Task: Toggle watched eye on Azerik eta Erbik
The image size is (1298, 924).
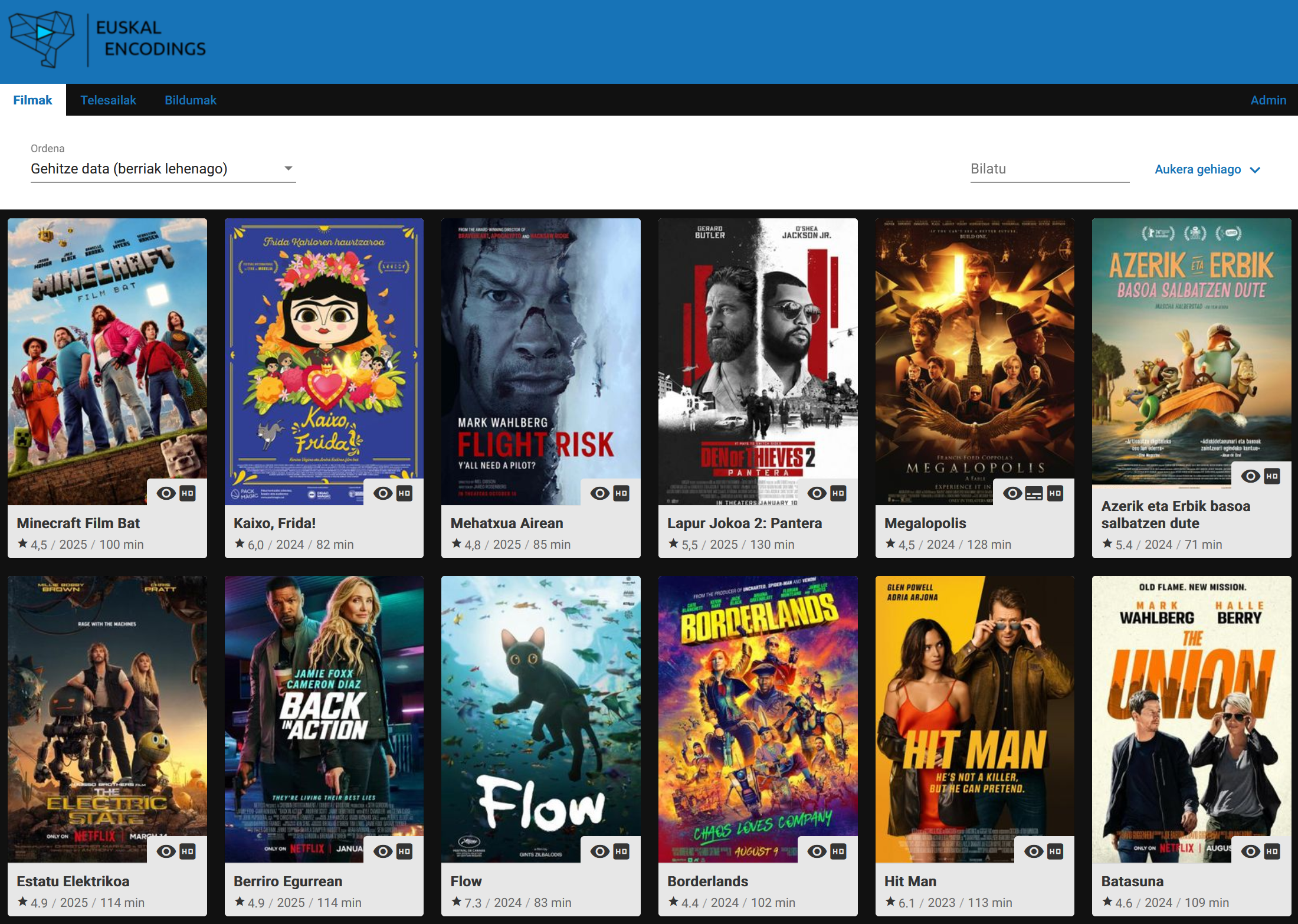Action: pyautogui.click(x=1251, y=476)
